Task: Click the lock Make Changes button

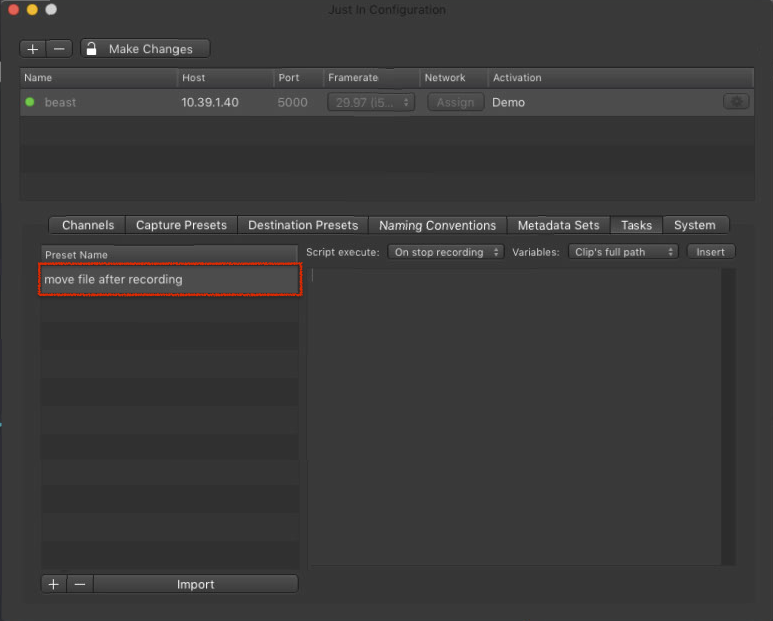Action: (x=145, y=49)
